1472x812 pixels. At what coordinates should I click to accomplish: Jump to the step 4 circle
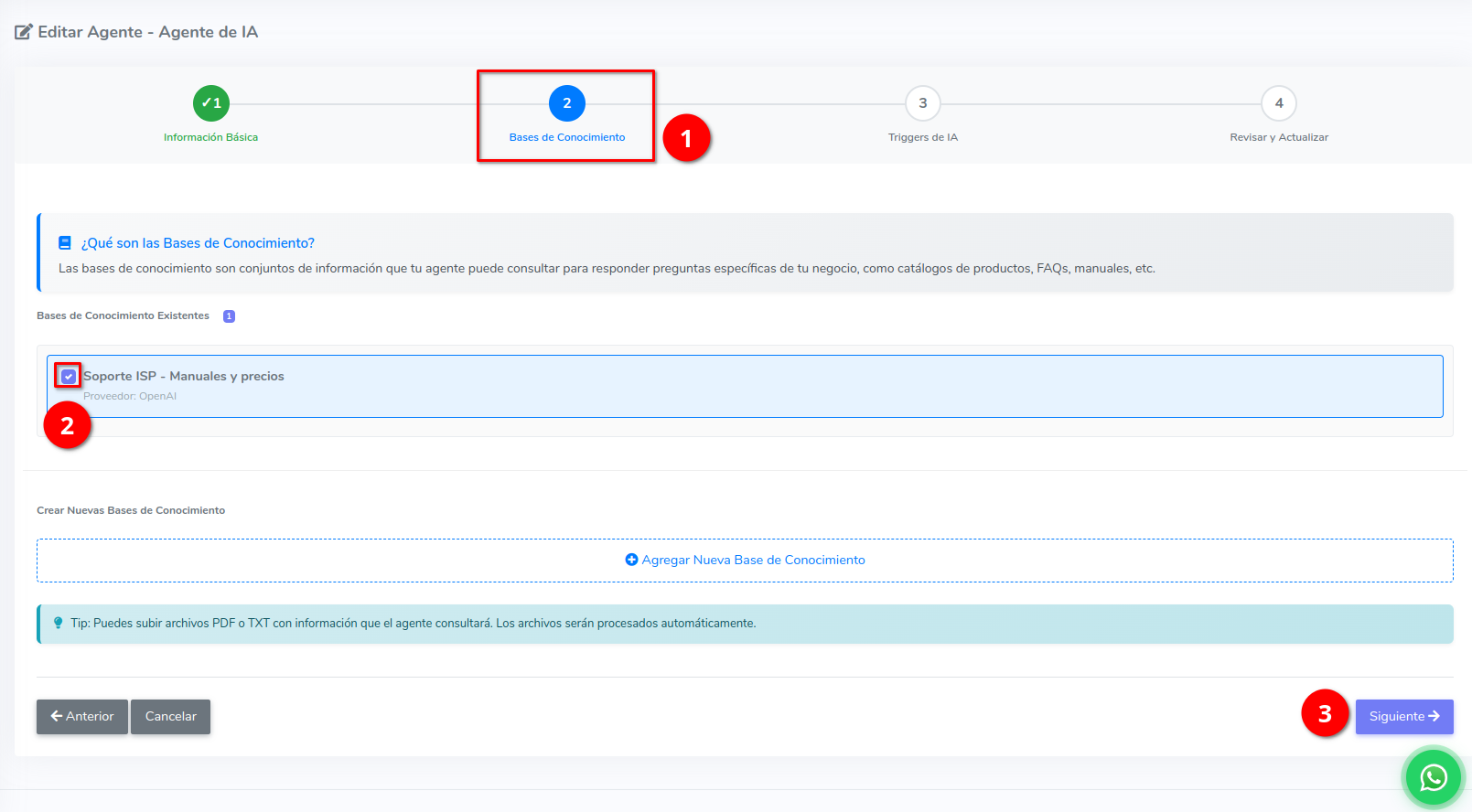click(x=1278, y=103)
